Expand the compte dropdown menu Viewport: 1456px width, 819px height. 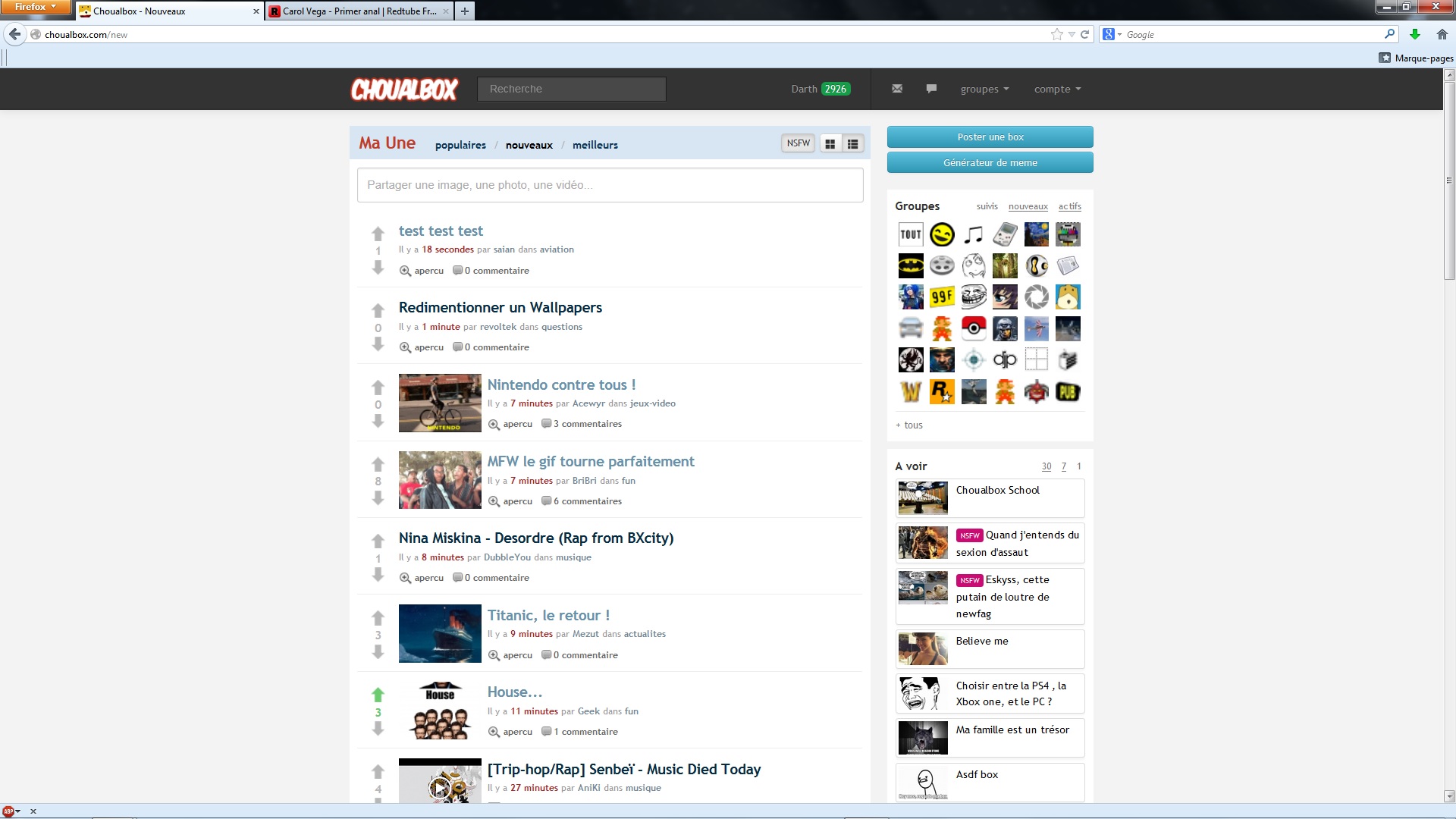(x=1057, y=89)
